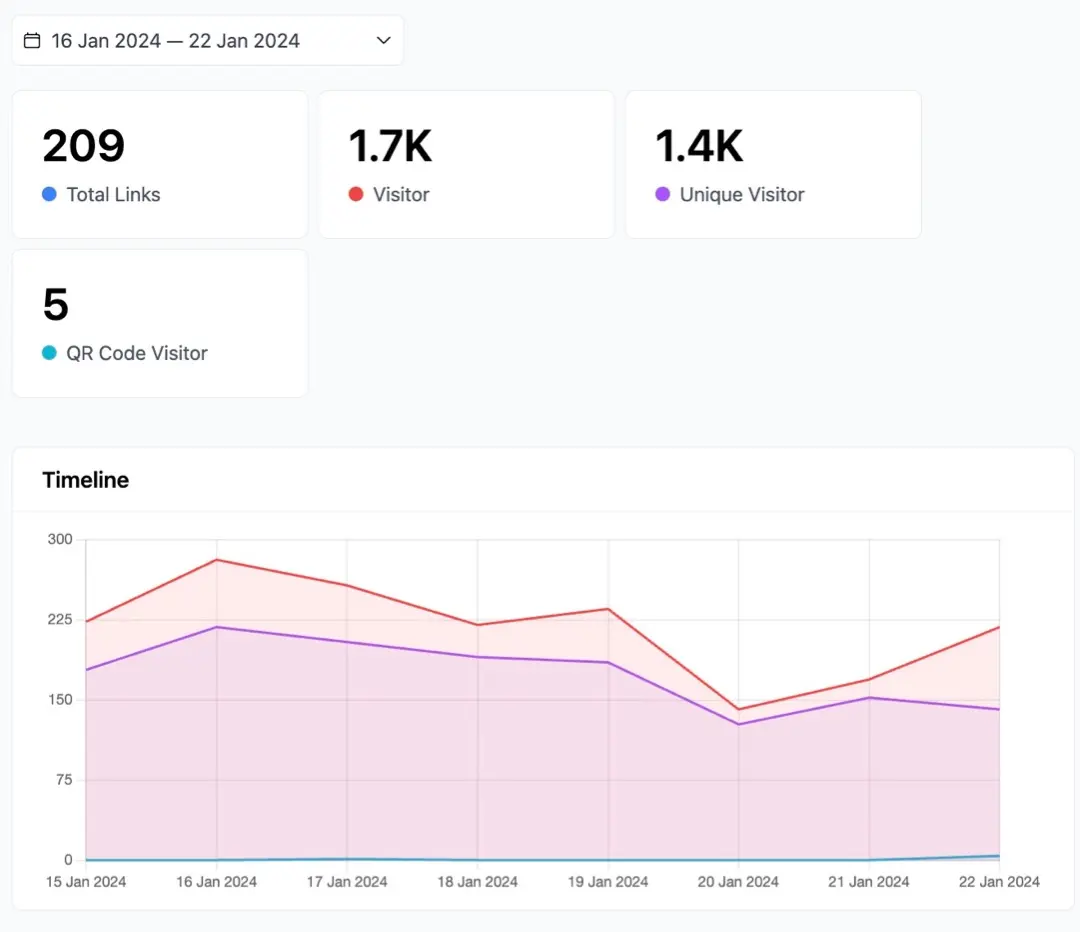Click the 18 Jan 2024 axis label
1080x932 pixels.
(x=477, y=882)
